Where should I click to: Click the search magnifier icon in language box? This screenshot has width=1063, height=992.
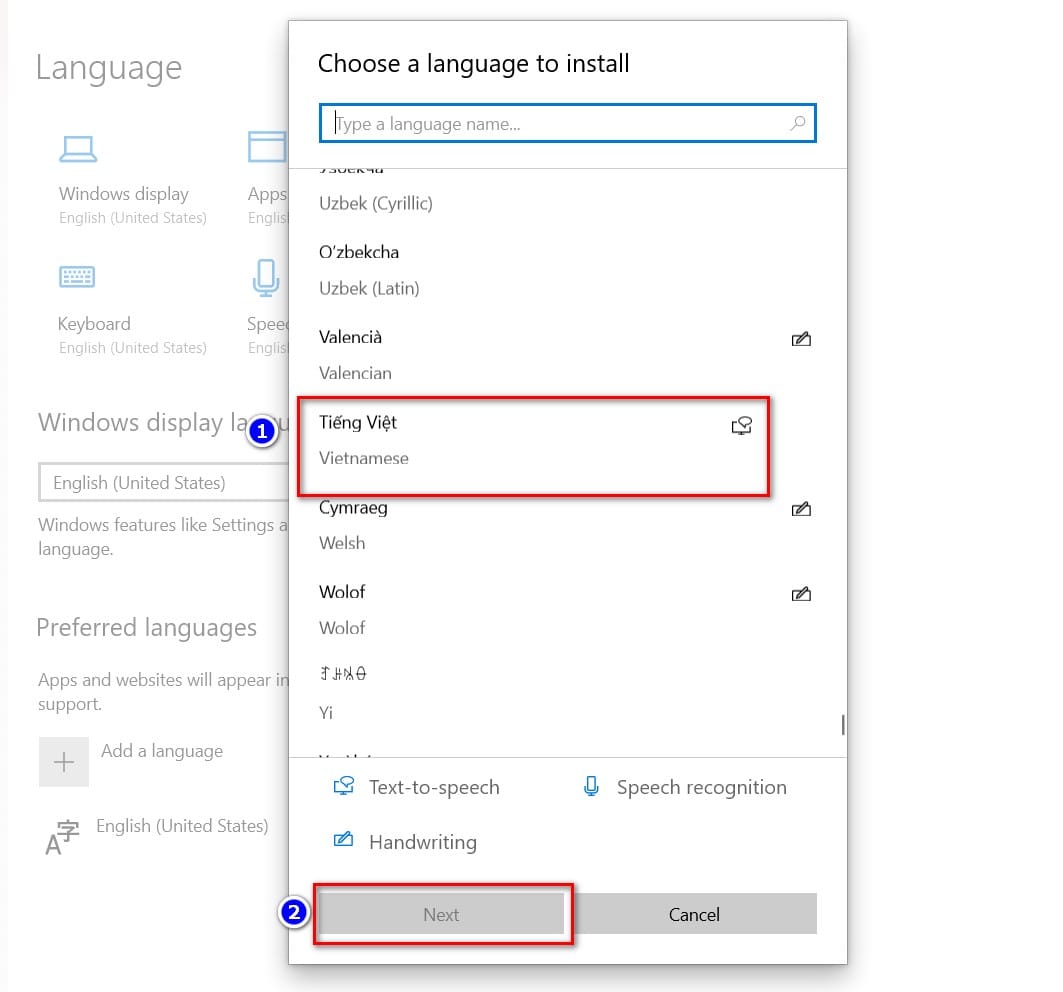[x=798, y=123]
